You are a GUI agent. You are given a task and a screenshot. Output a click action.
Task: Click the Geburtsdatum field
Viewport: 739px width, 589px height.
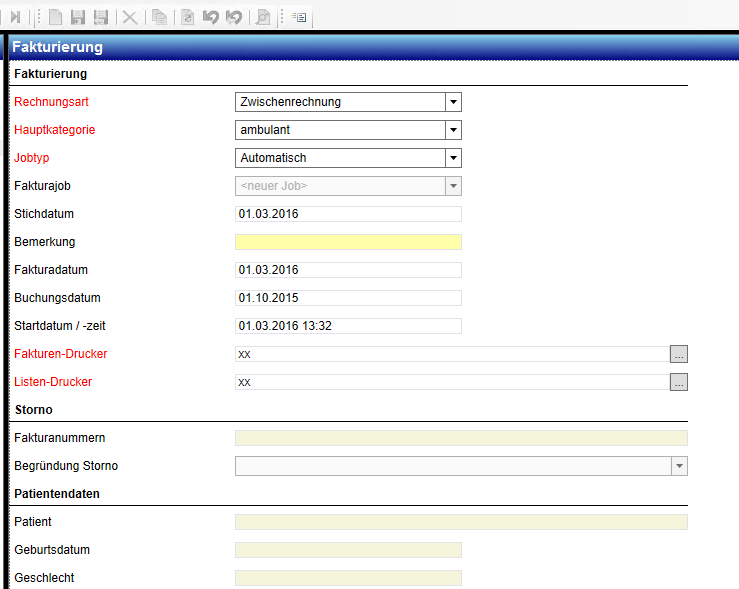[348, 550]
